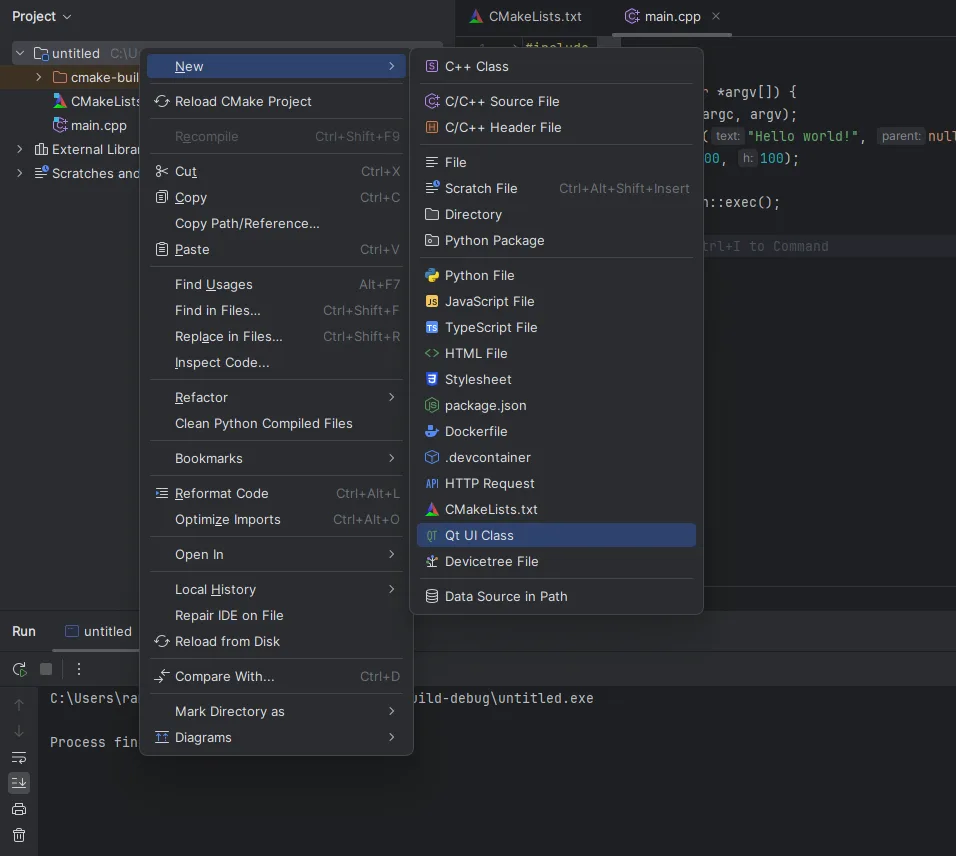The height and width of the screenshot is (856, 956).
Task: Click the JavaScript File JS icon
Action: [432, 301]
